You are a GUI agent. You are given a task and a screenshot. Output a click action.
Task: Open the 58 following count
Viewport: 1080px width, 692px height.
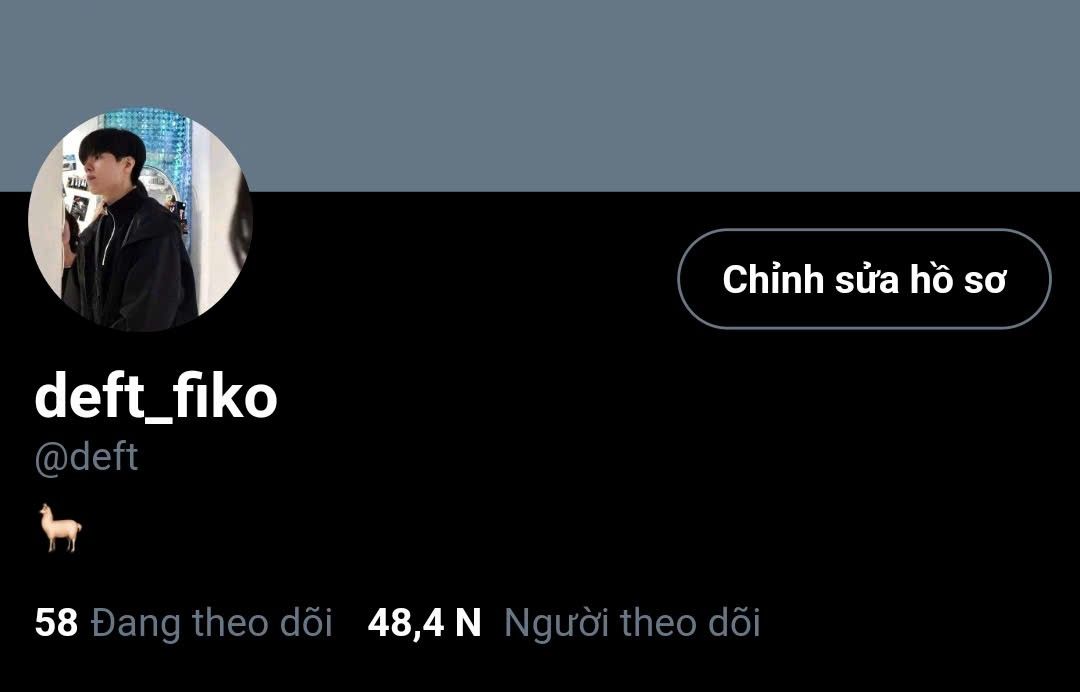tap(56, 622)
